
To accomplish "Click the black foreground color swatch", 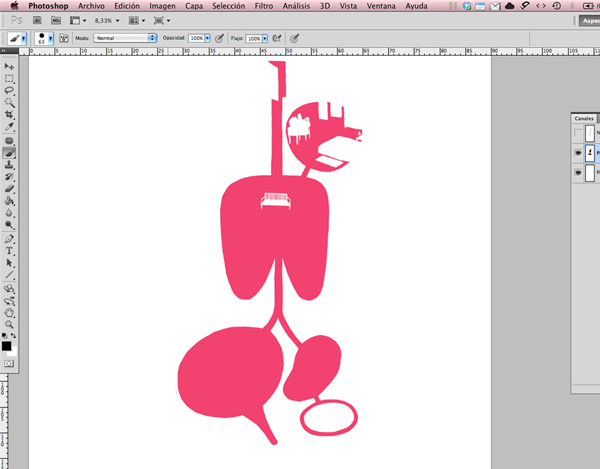I will [6, 345].
